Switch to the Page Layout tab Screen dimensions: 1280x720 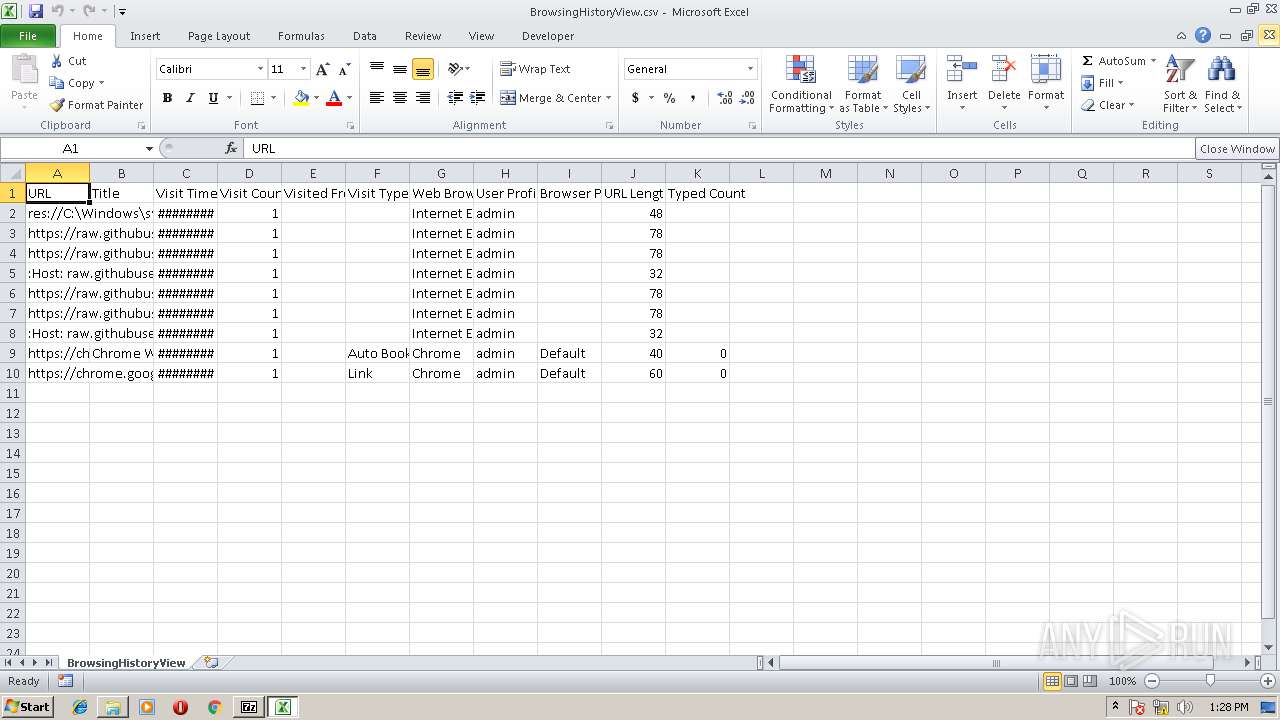[x=219, y=36]
